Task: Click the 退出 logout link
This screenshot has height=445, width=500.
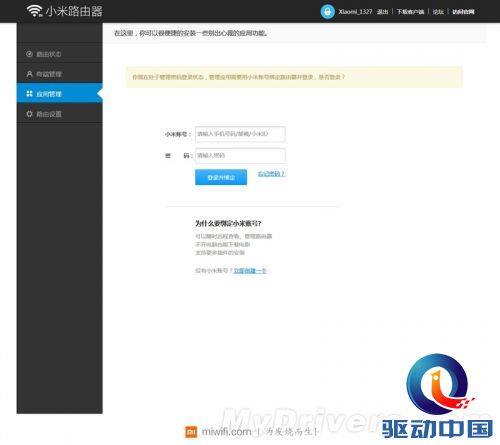Action: [x=382, y=12]
